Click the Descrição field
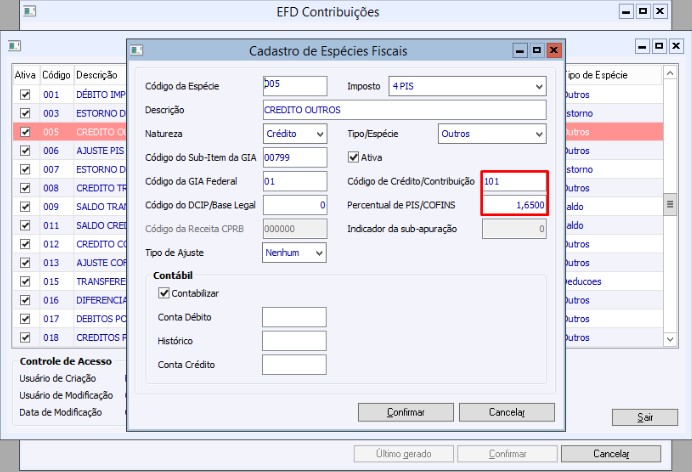This screenshot has height=472, width=692. (x=404, y=110)
